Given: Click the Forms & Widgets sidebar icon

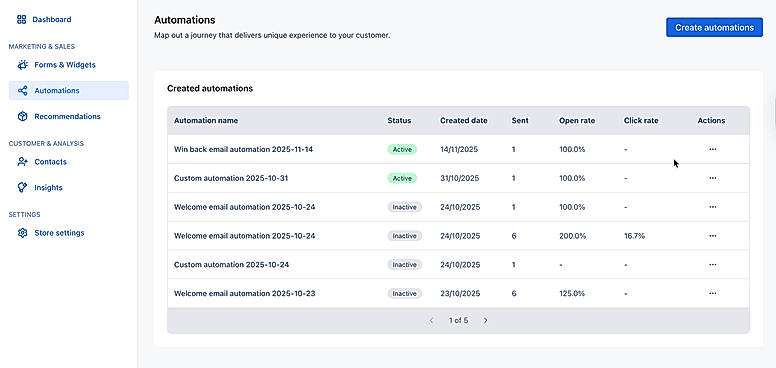Looking at the screenshot, I should click(x=23, y=65).
